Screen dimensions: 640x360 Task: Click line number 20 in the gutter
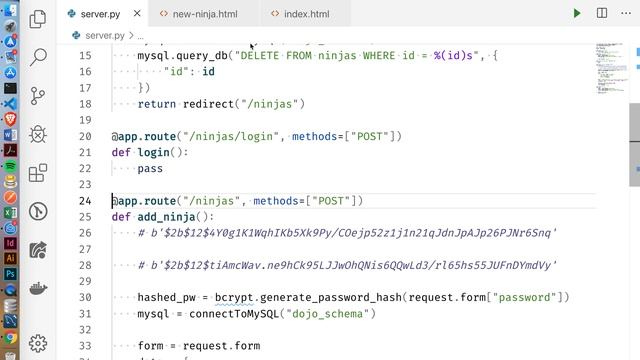(85, 136)
